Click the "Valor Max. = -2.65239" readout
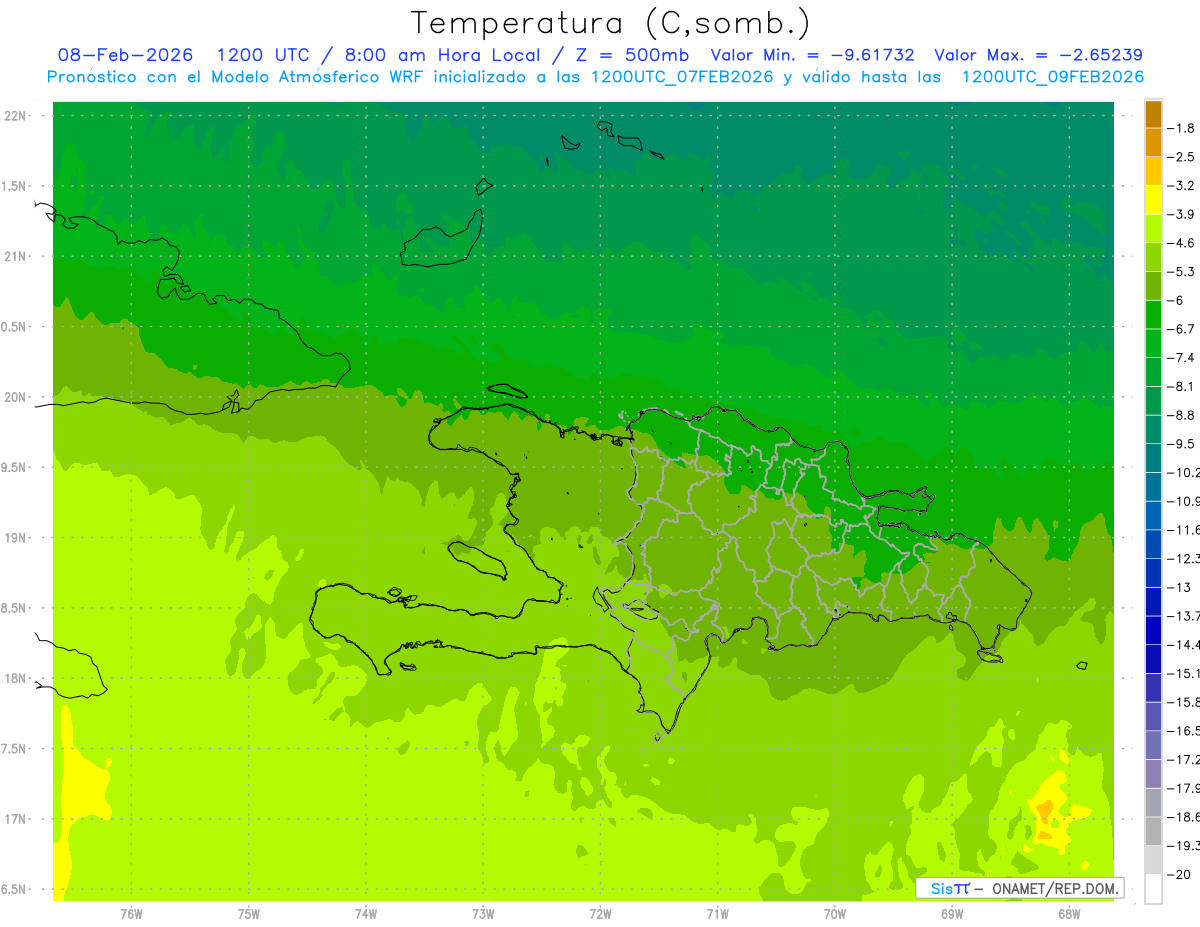1200x927 pixels. coord(1038,55)
